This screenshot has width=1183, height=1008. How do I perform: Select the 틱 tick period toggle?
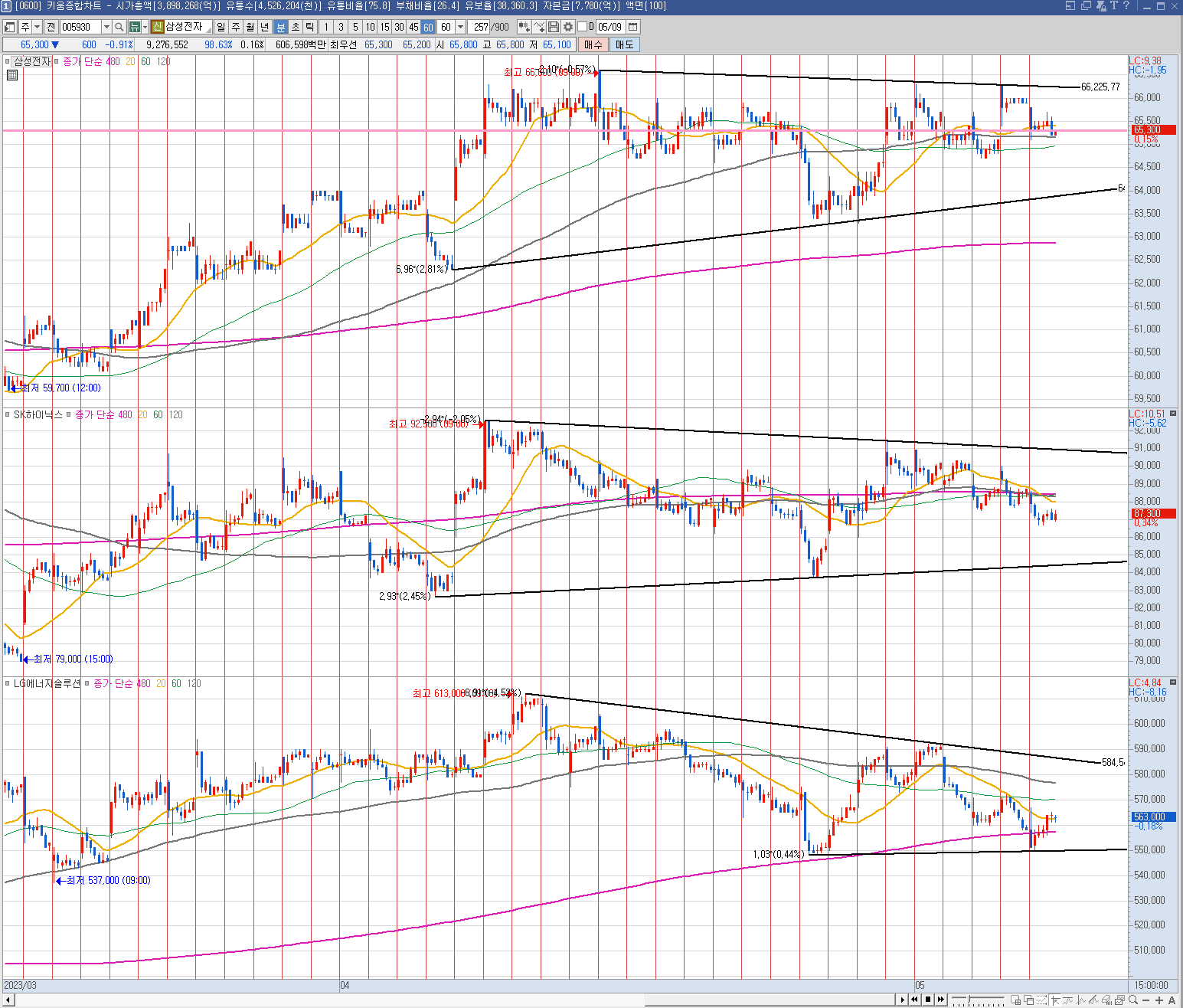pyautogui.click(x=309, y=27)
